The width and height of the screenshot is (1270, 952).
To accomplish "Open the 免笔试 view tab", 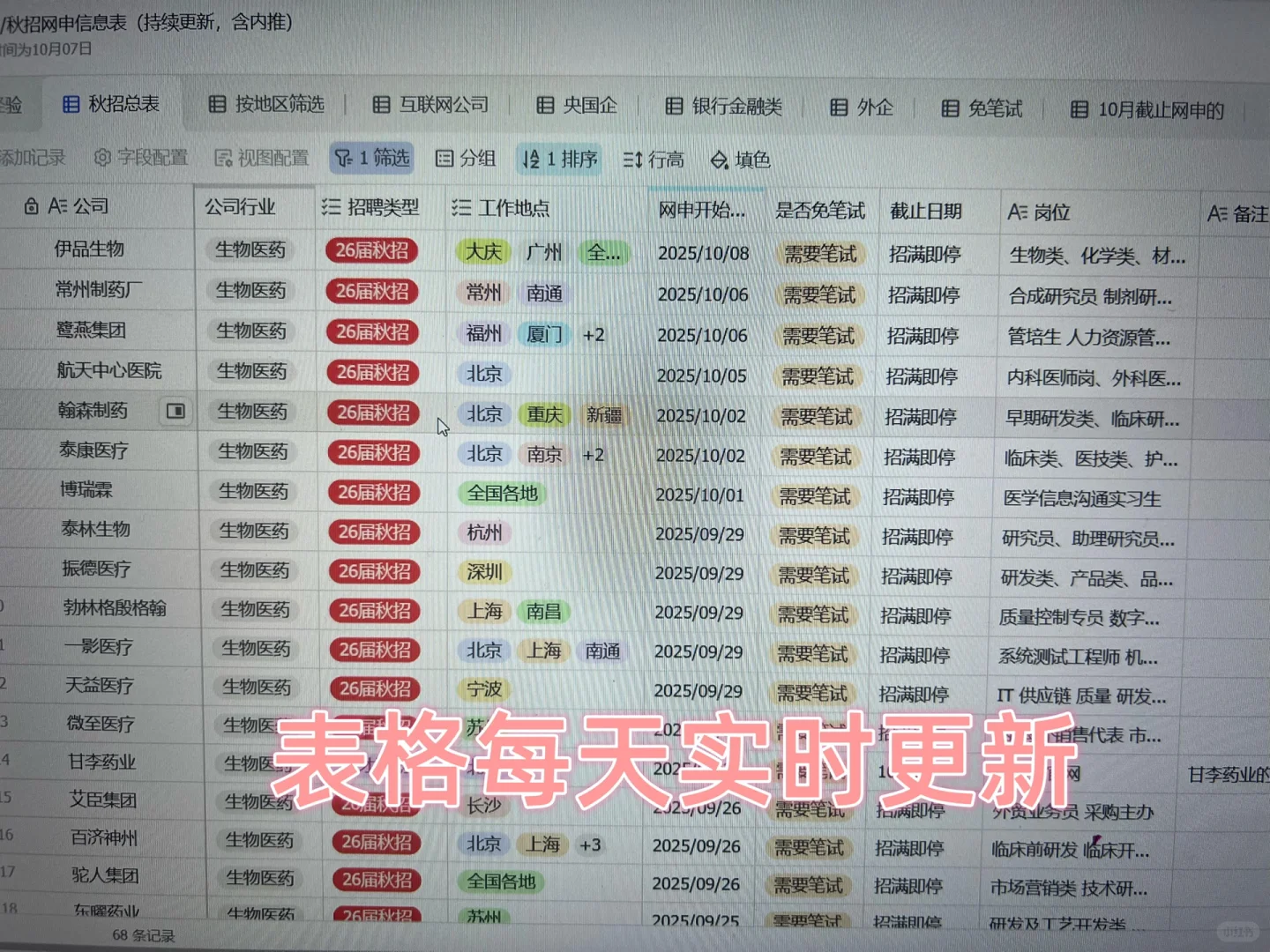I will [x=982, y=108].
